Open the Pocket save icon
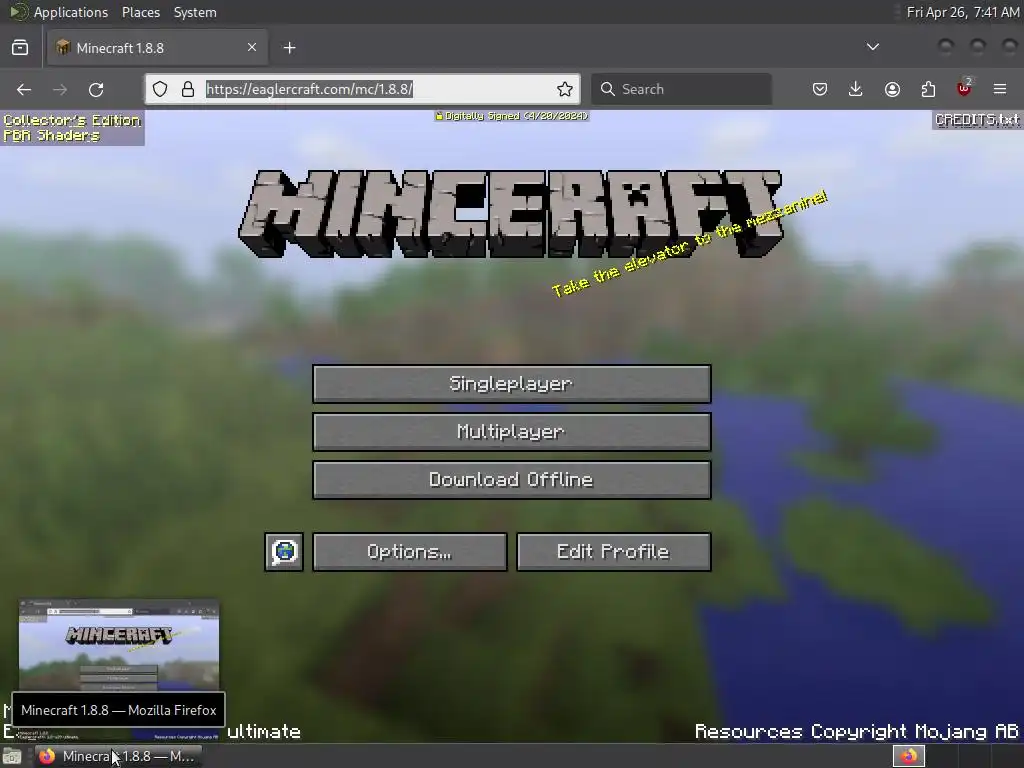The height and width of the screenshot is (768, 1024). (820, 89)
